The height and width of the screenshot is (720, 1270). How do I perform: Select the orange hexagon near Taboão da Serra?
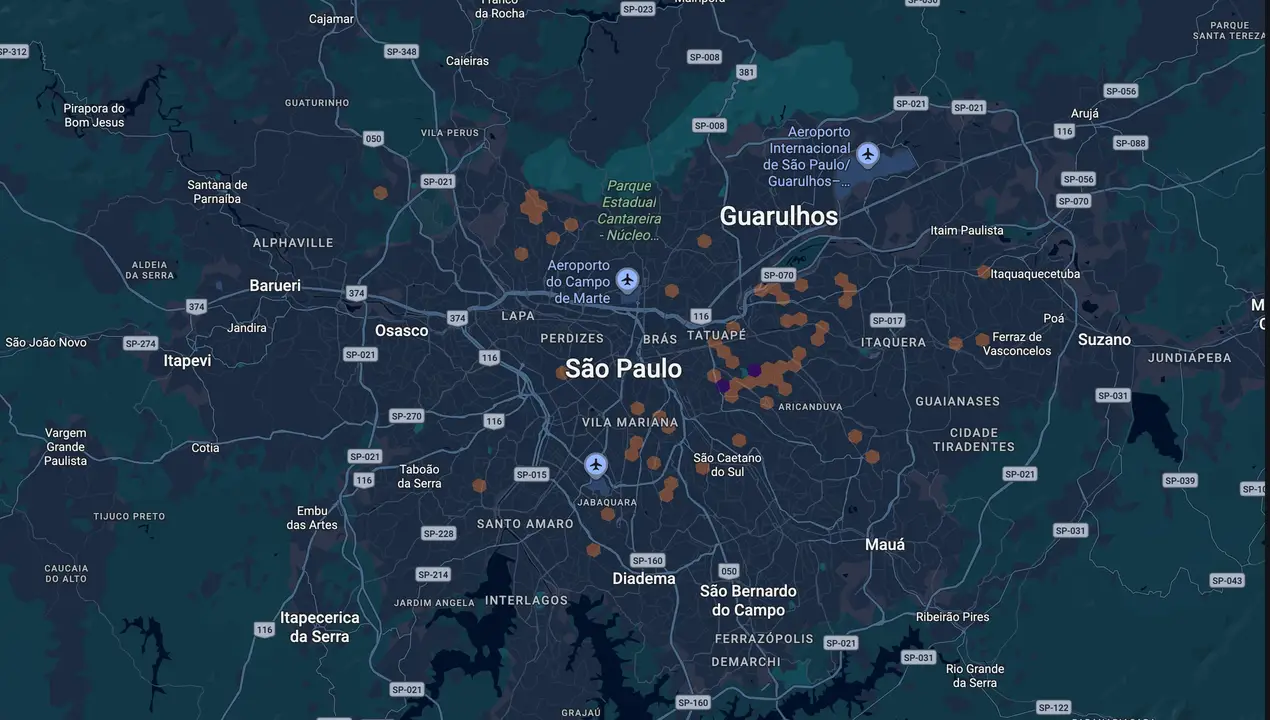tap(479, 485)
